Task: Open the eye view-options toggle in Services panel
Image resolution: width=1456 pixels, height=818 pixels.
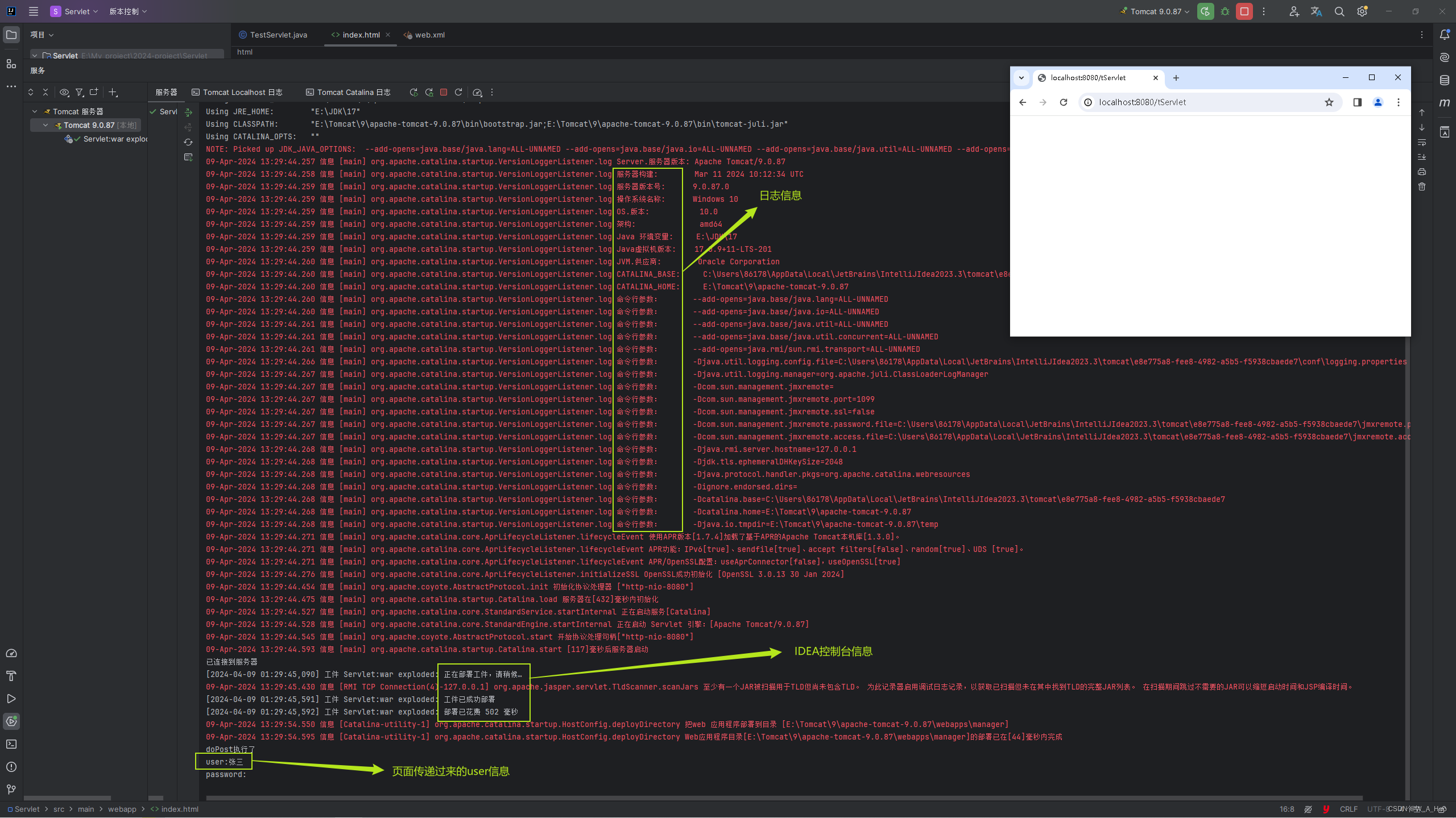Action: [x=64, y=92]
